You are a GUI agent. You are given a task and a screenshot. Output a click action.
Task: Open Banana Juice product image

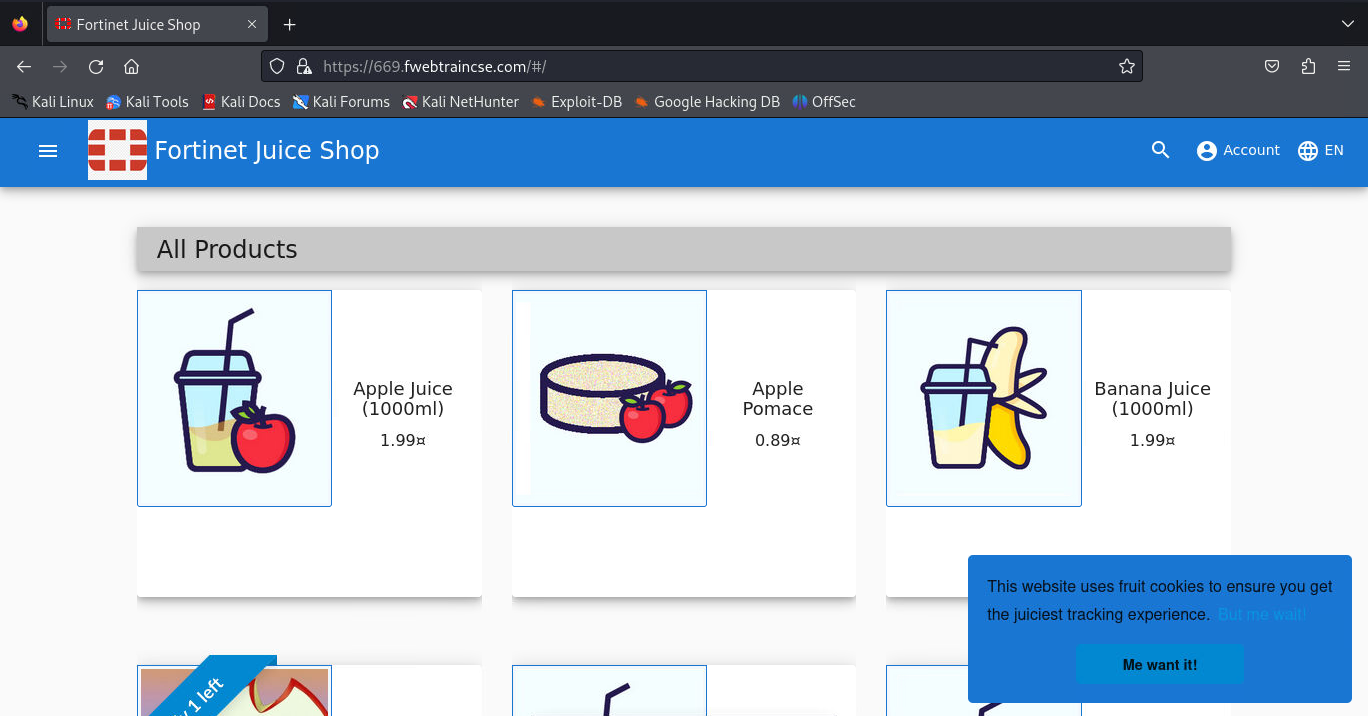(x=983, y=398)
